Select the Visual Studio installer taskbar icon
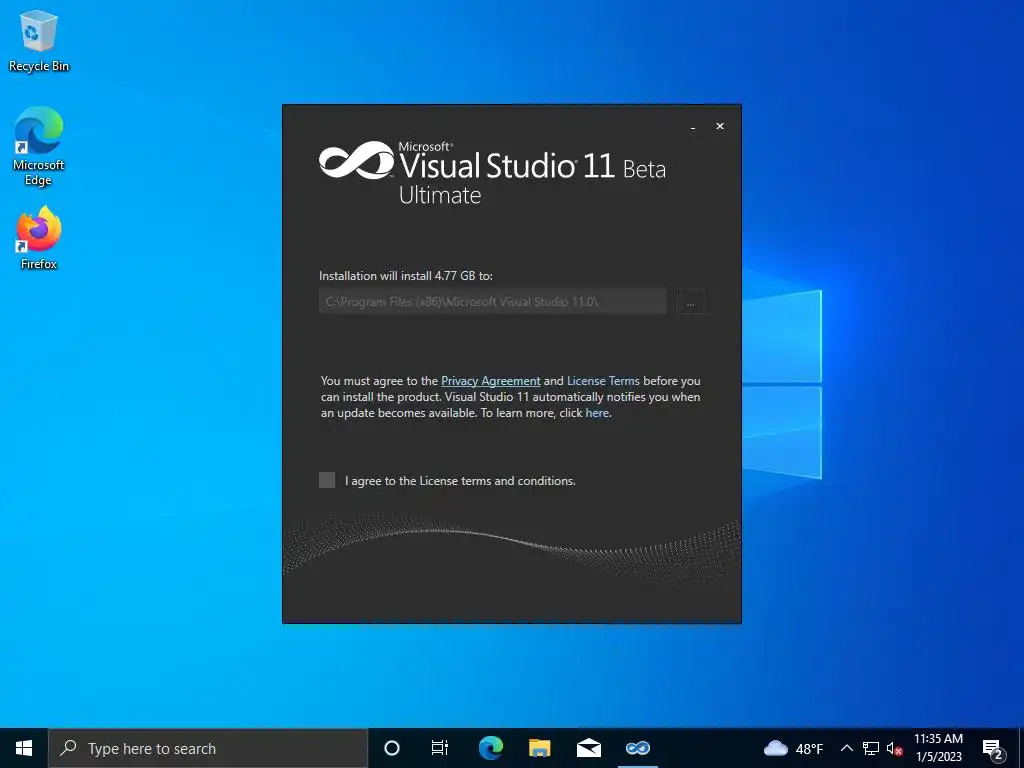Image resolution: width=1024 pixels, height=768 pixels. pyautogui.click(x=637, y=748)
